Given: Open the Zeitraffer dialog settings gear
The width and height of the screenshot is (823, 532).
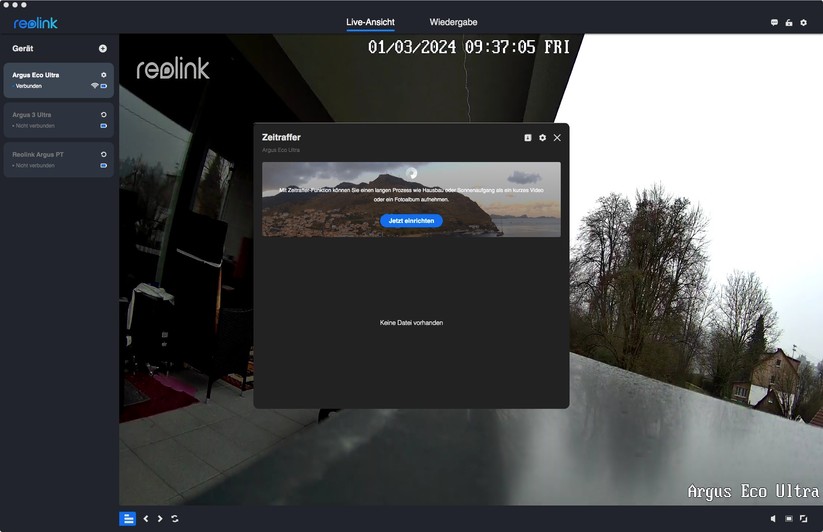Looking at the screenshot, I should [x=542, y=137].
